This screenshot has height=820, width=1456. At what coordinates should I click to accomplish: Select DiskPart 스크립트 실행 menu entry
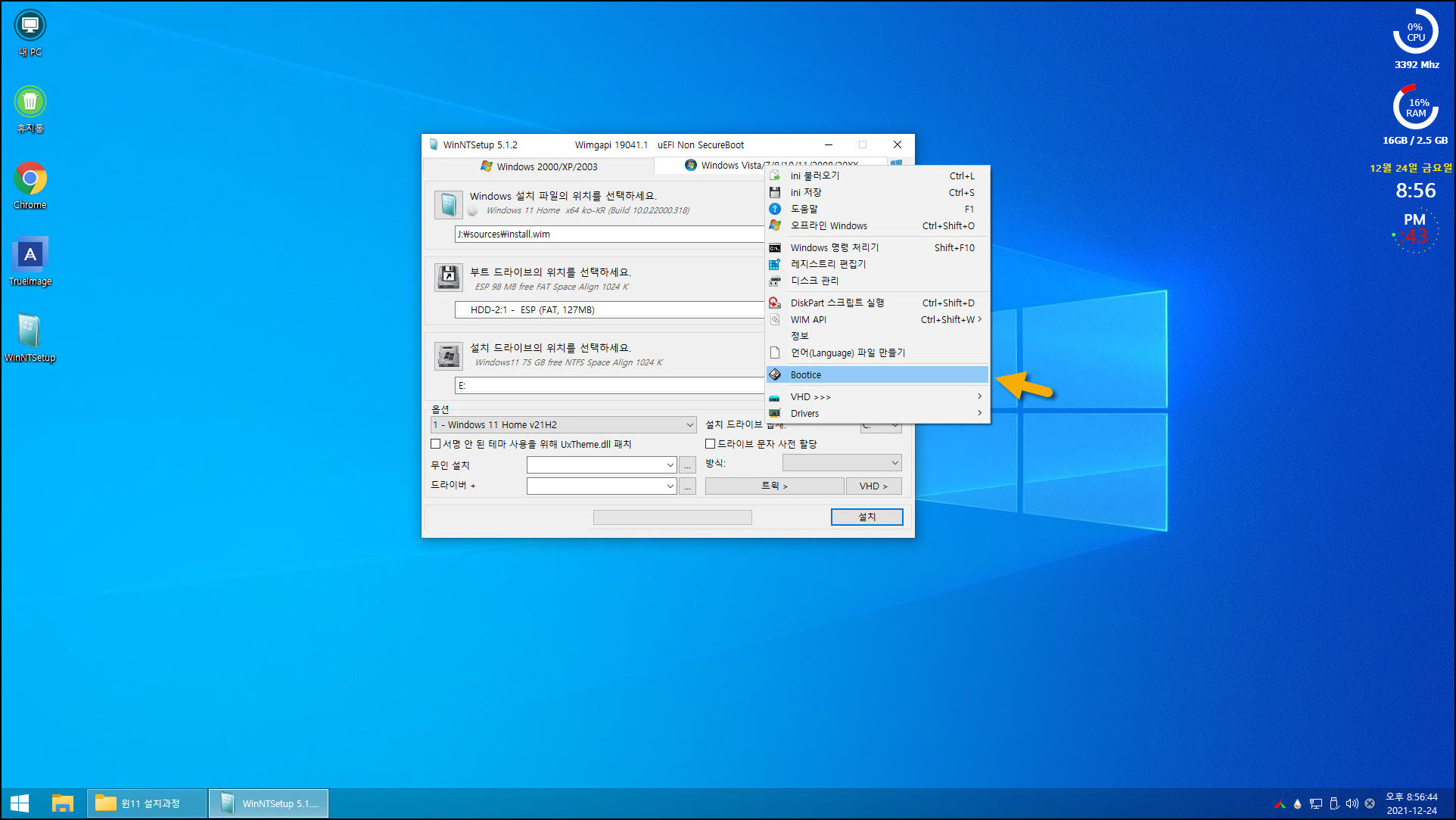[x=878, y=303]
